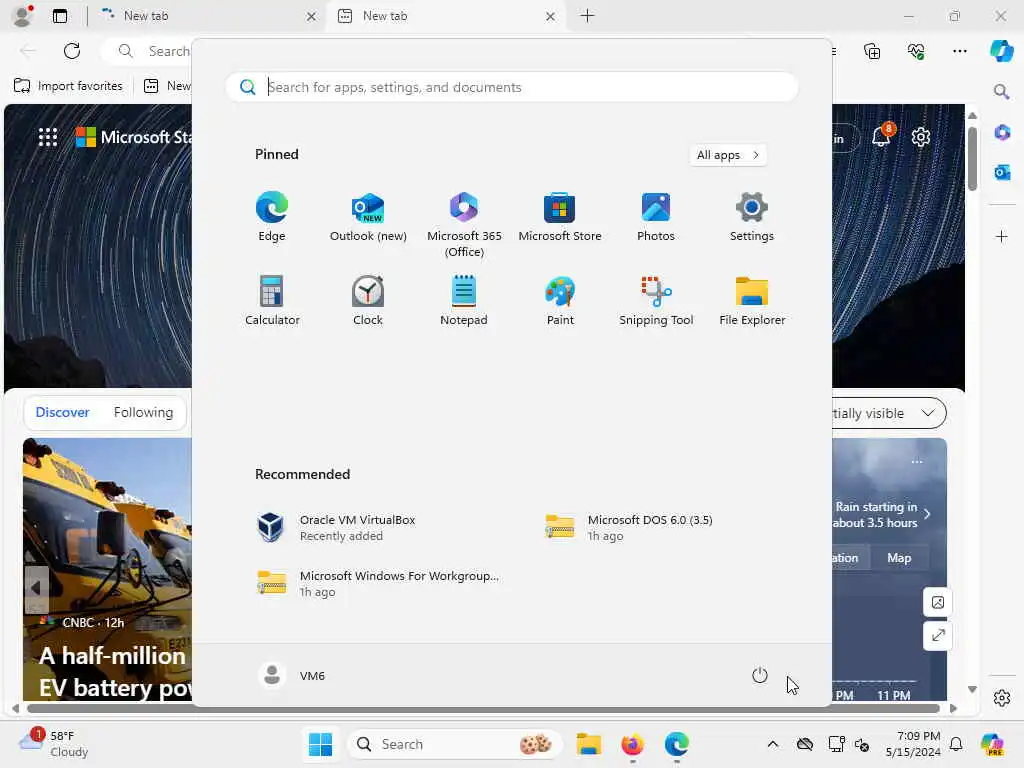Image resolution: width=1024 pixels, height=768 pixels.
Task: Click the news carousel previous arrow
Action: coord(37,589)
